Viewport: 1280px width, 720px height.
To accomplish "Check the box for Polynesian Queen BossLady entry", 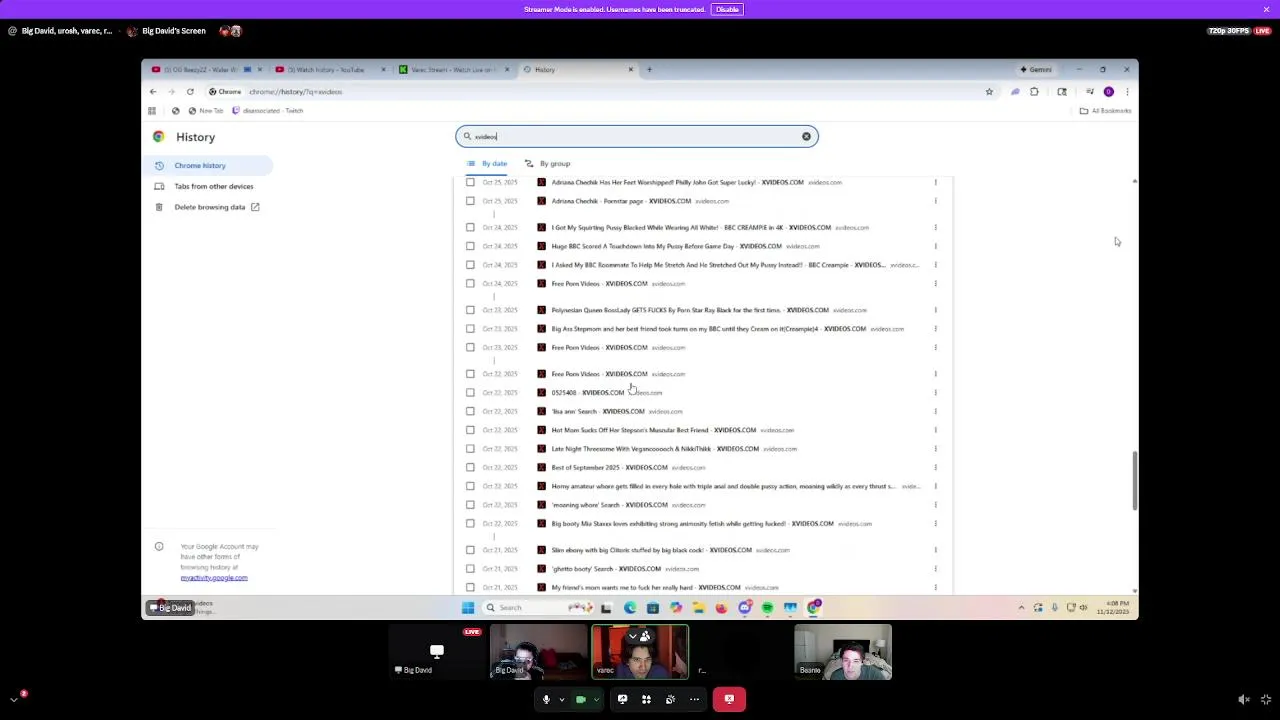I will click(470, 310).
